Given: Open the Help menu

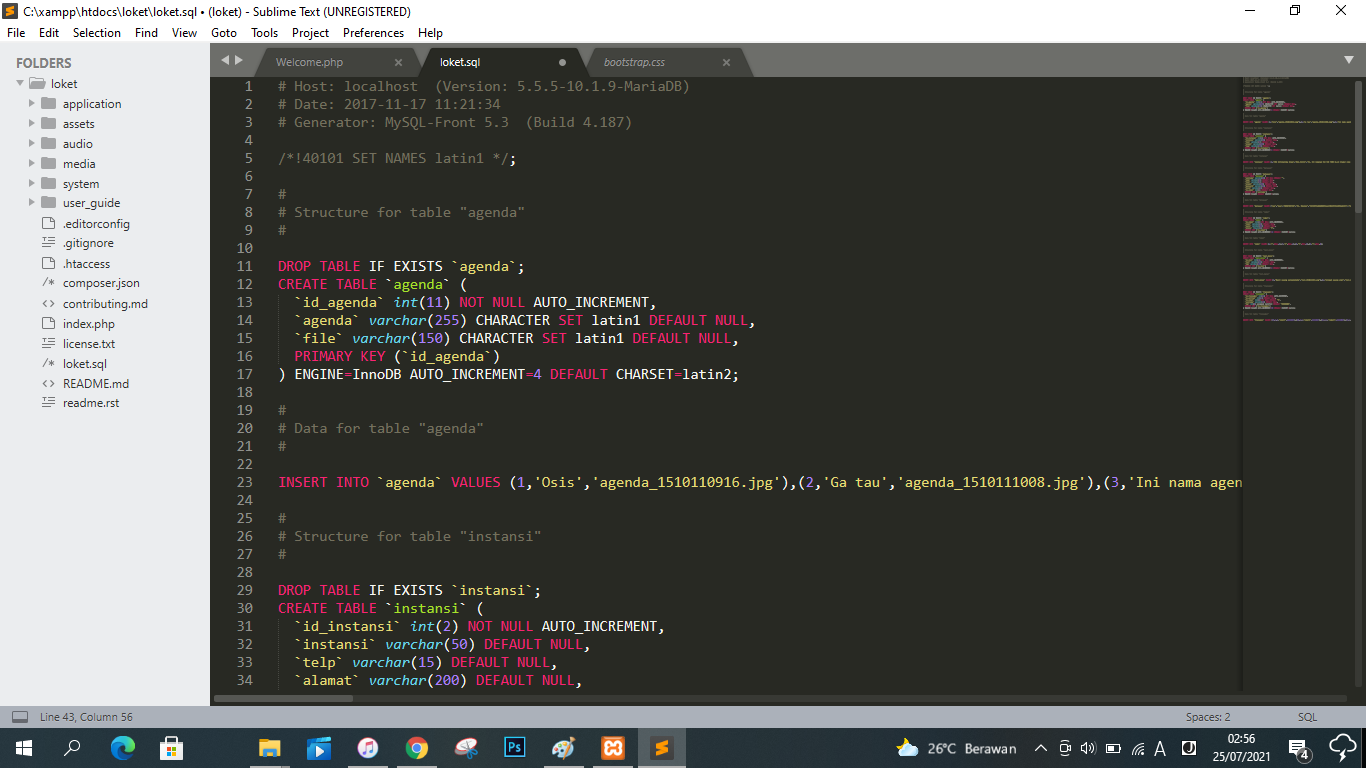Looking at the screenshot, I should [430, 33].
